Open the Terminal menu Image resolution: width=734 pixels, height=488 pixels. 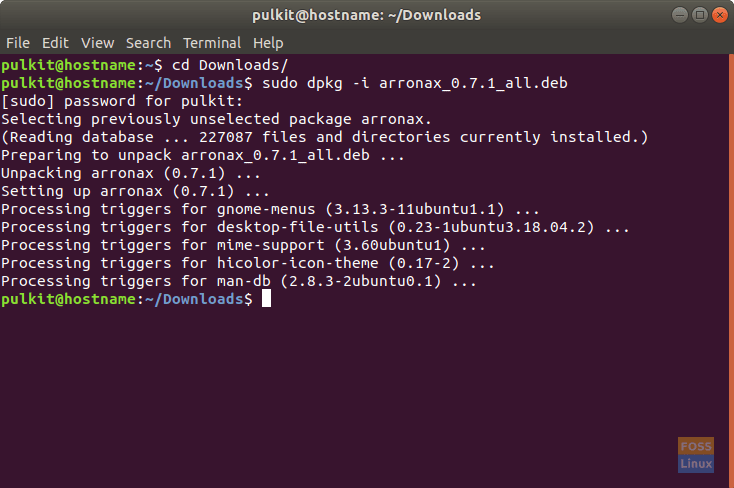[x=212, y=43]
